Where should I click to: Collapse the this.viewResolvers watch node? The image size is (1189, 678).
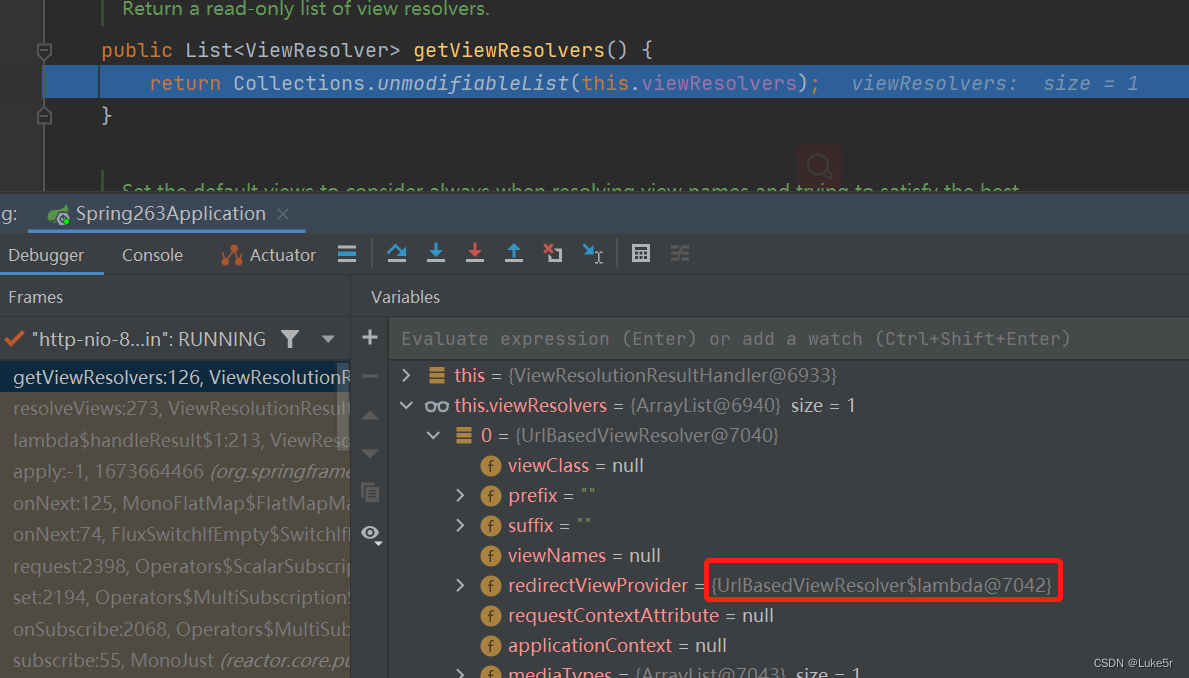[x=406, y=405]
